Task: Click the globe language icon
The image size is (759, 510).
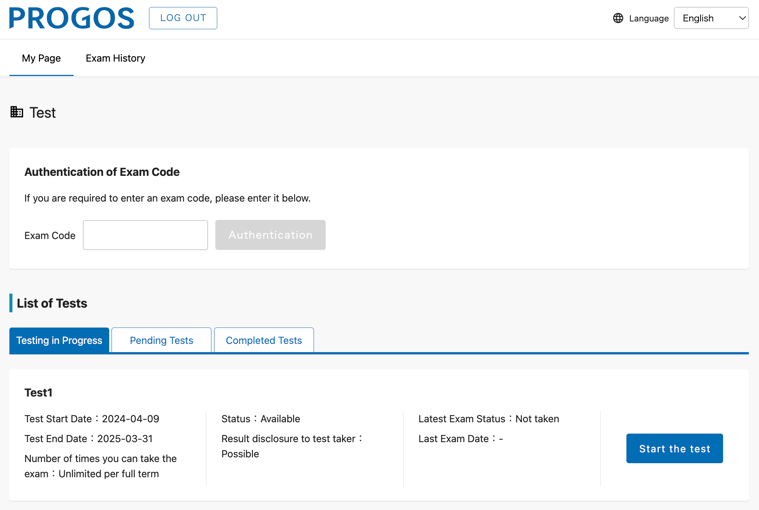Action: tap(618, 18)
